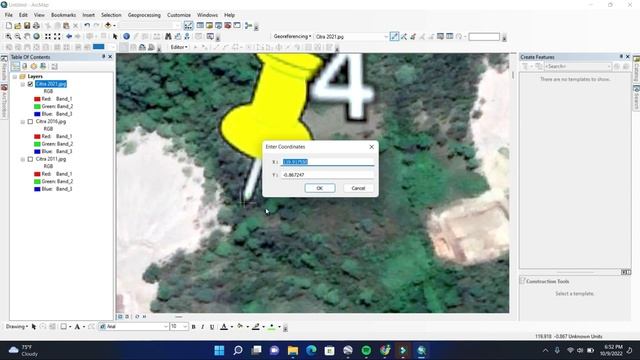Click the Y coordinate input field

[327, 175]
